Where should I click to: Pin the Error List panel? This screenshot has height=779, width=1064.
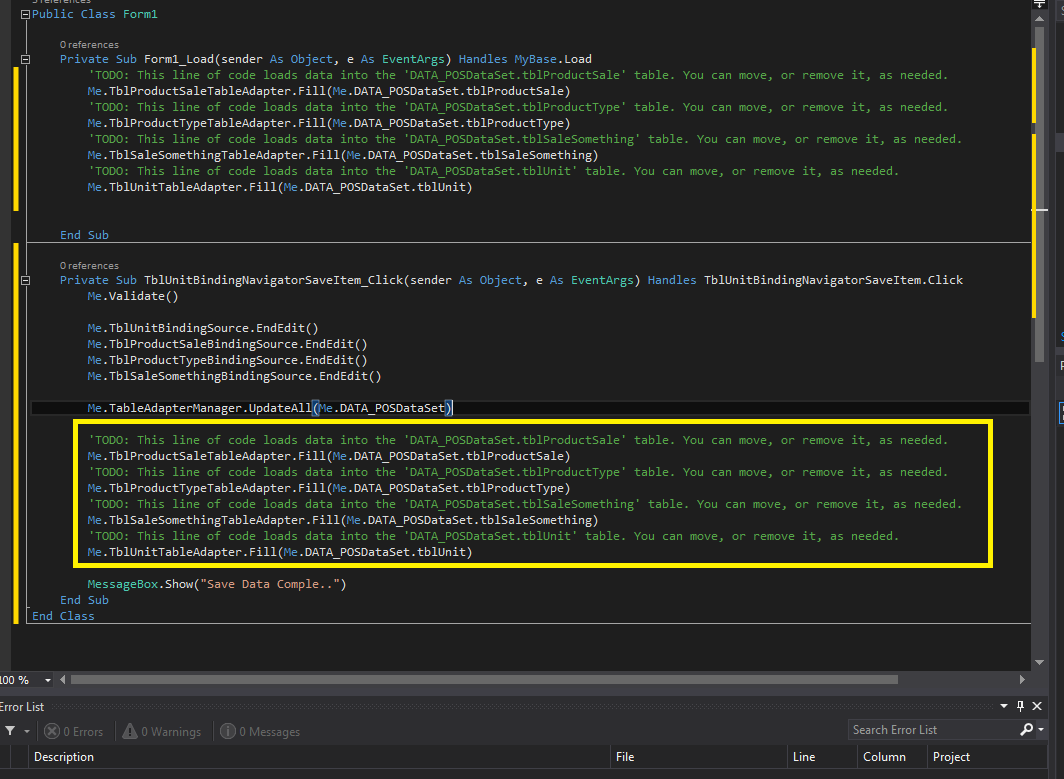(1020, 707)
